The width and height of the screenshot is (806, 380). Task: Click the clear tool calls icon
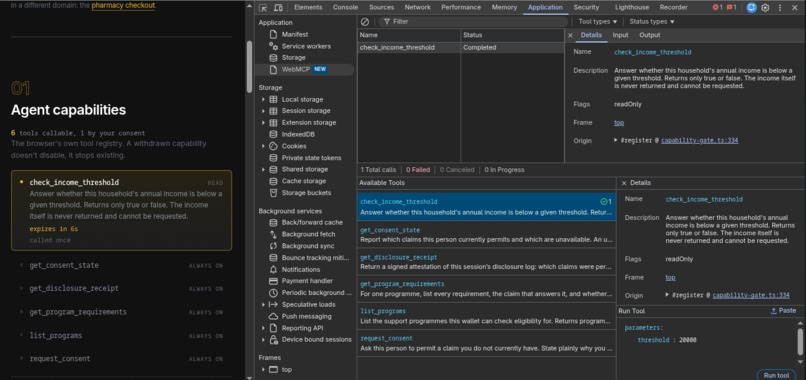tap(364, 22)
